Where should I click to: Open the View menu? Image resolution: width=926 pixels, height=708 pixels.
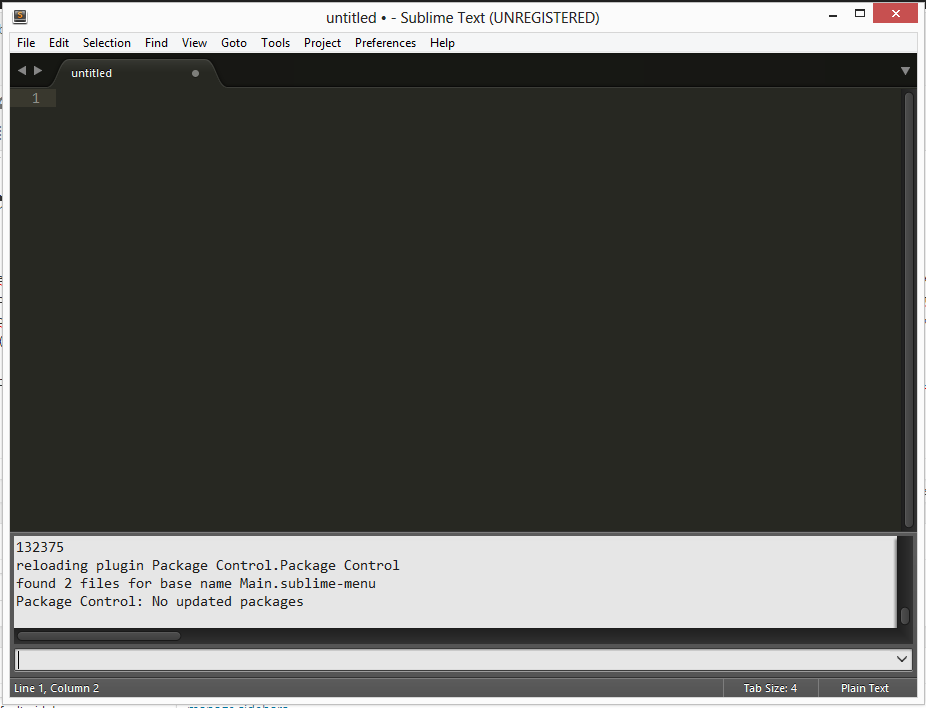tap(194, 43)
